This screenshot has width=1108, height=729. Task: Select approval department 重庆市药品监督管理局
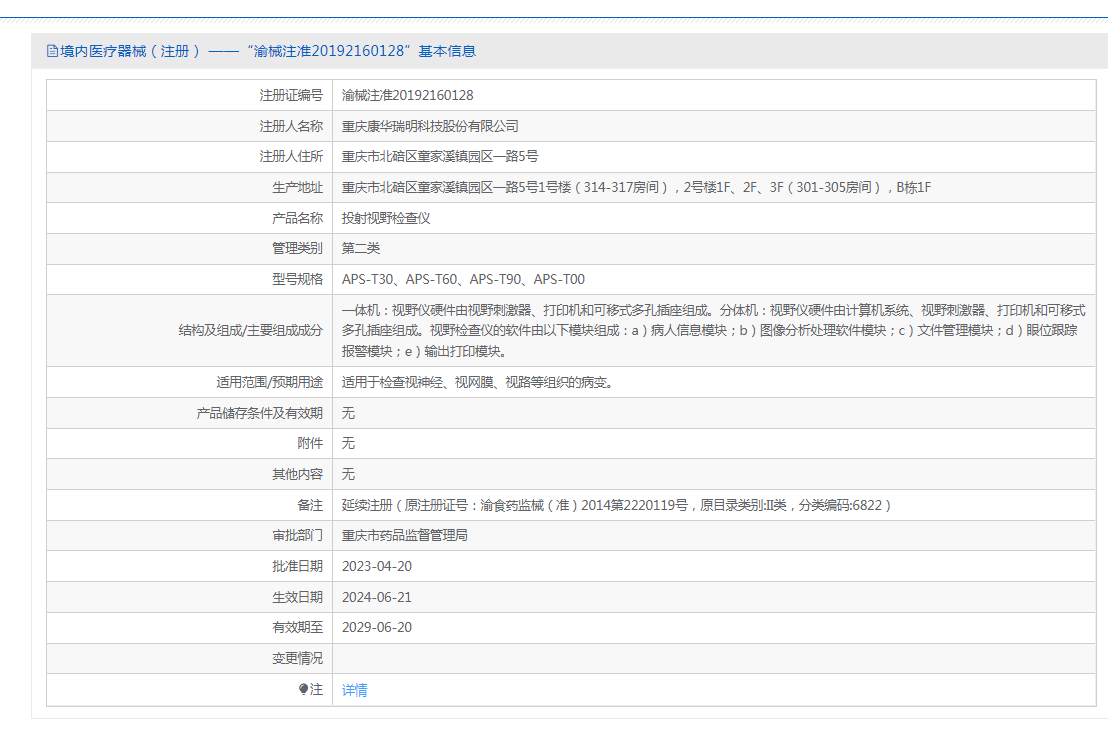point(404,536)
